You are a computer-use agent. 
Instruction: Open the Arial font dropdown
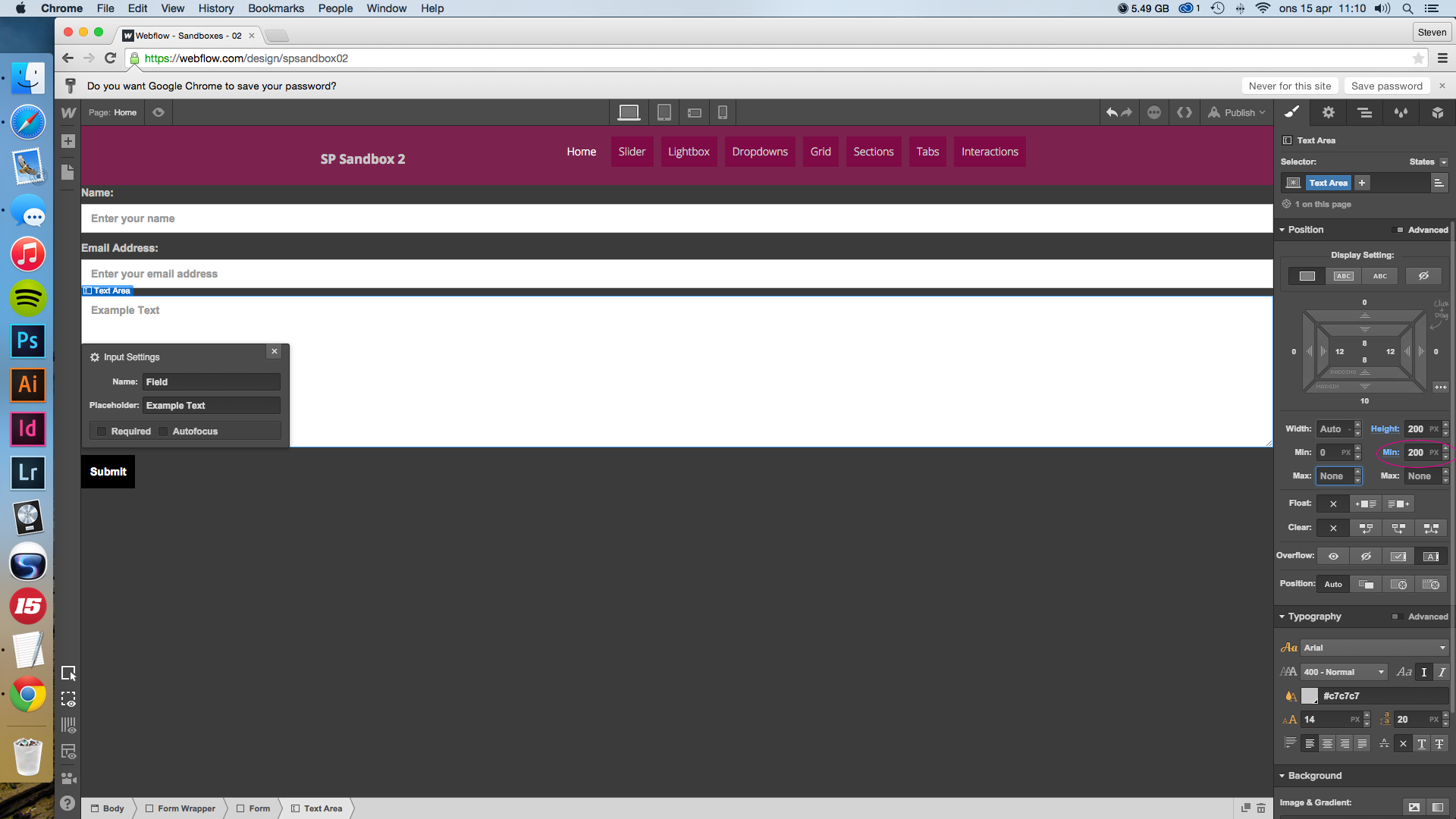[x=1374, y=648]
